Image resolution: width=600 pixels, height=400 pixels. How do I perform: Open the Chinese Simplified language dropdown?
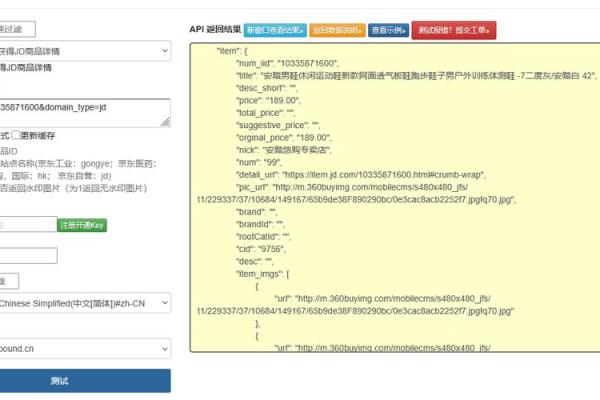(85, 303)
